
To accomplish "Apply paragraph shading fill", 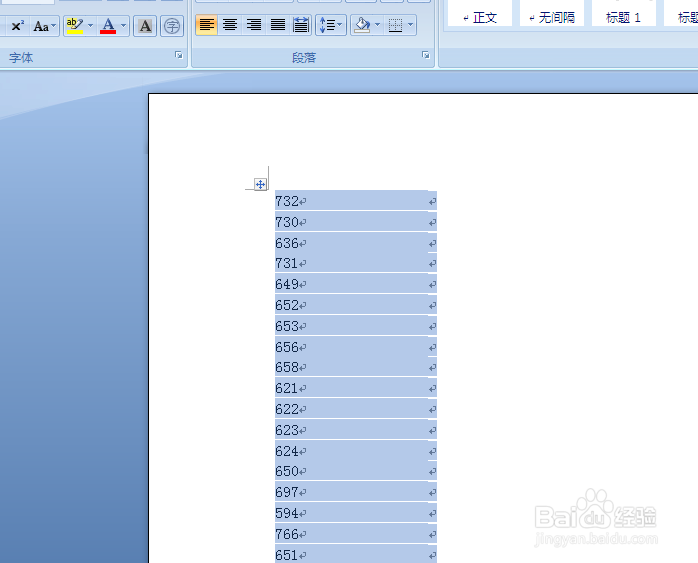I will [362, 25].
